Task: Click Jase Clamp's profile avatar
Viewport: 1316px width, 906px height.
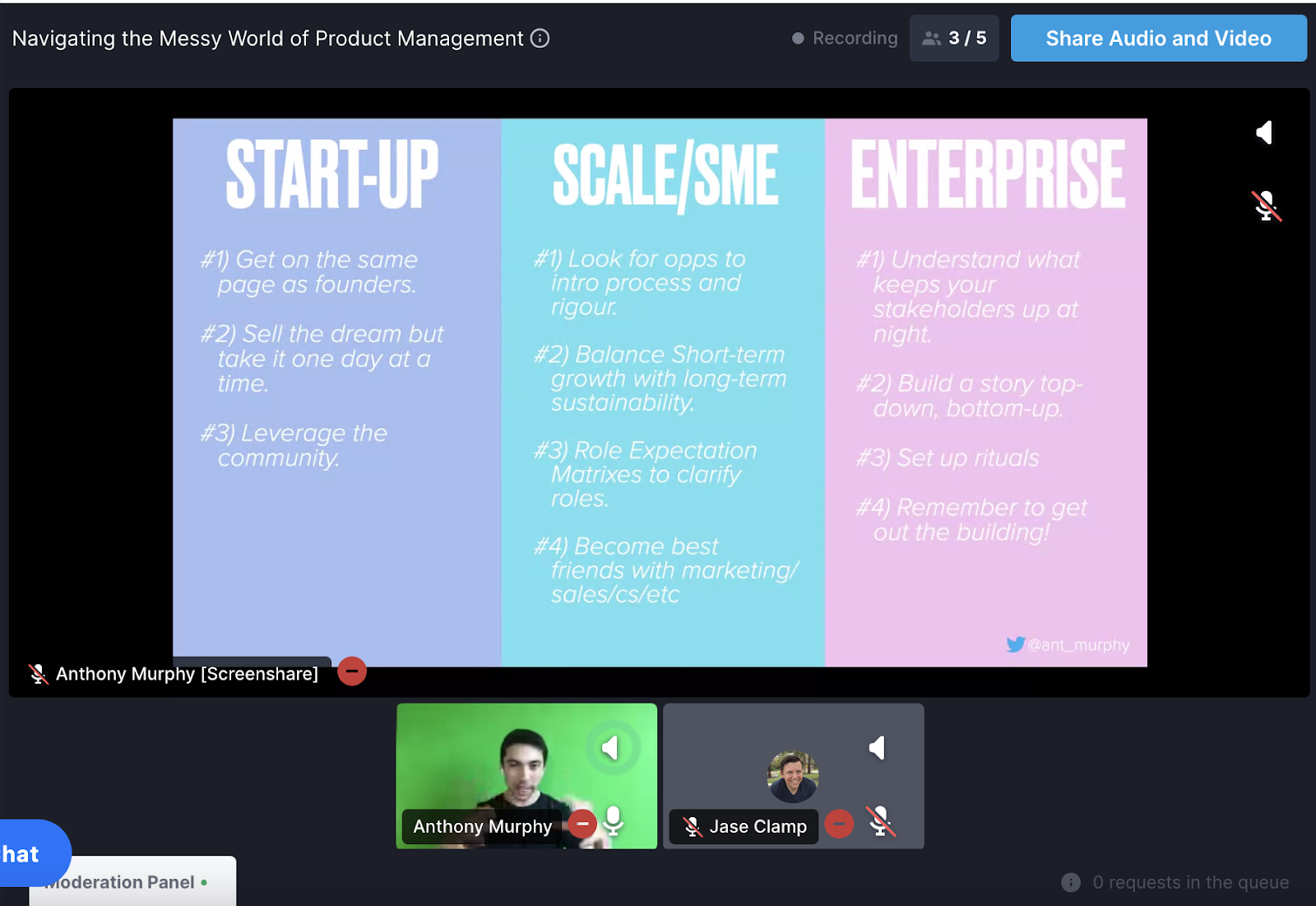Action: [792, 776]
